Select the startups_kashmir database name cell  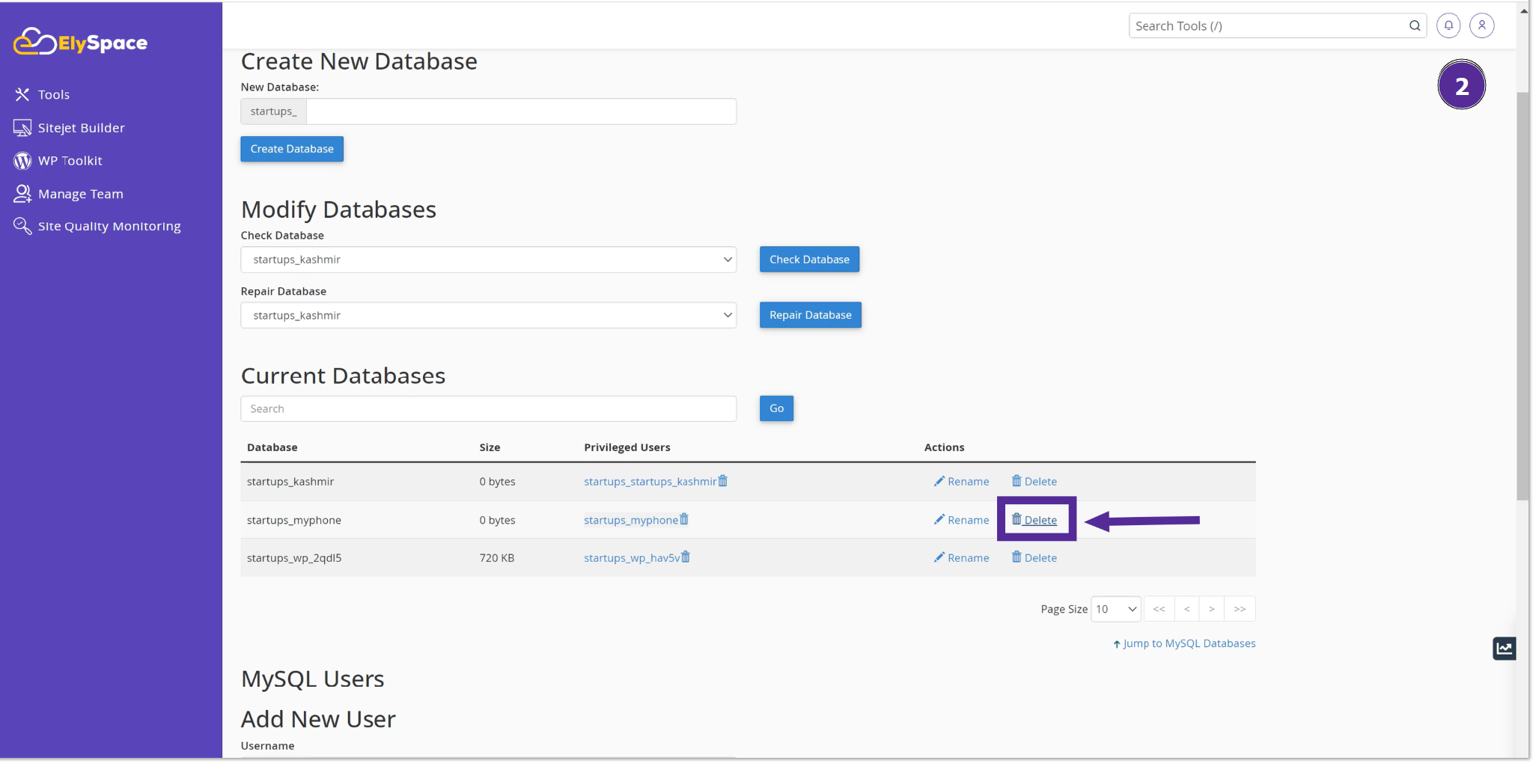[290, 482]
